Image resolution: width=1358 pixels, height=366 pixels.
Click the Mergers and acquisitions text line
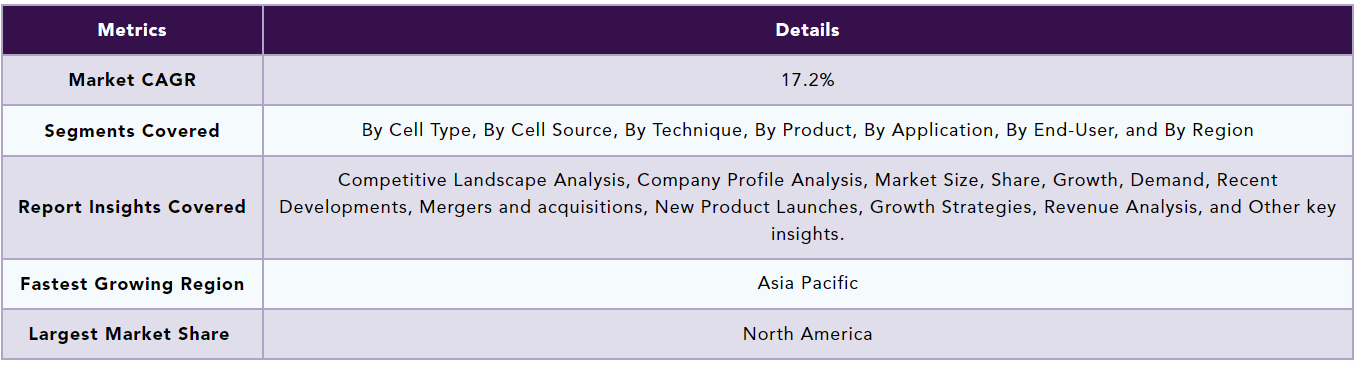[x=533, y=207]
